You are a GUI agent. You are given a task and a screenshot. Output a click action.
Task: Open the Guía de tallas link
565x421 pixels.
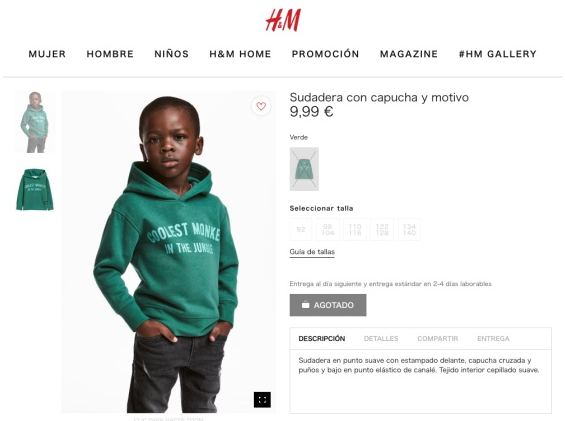[312, 252]
